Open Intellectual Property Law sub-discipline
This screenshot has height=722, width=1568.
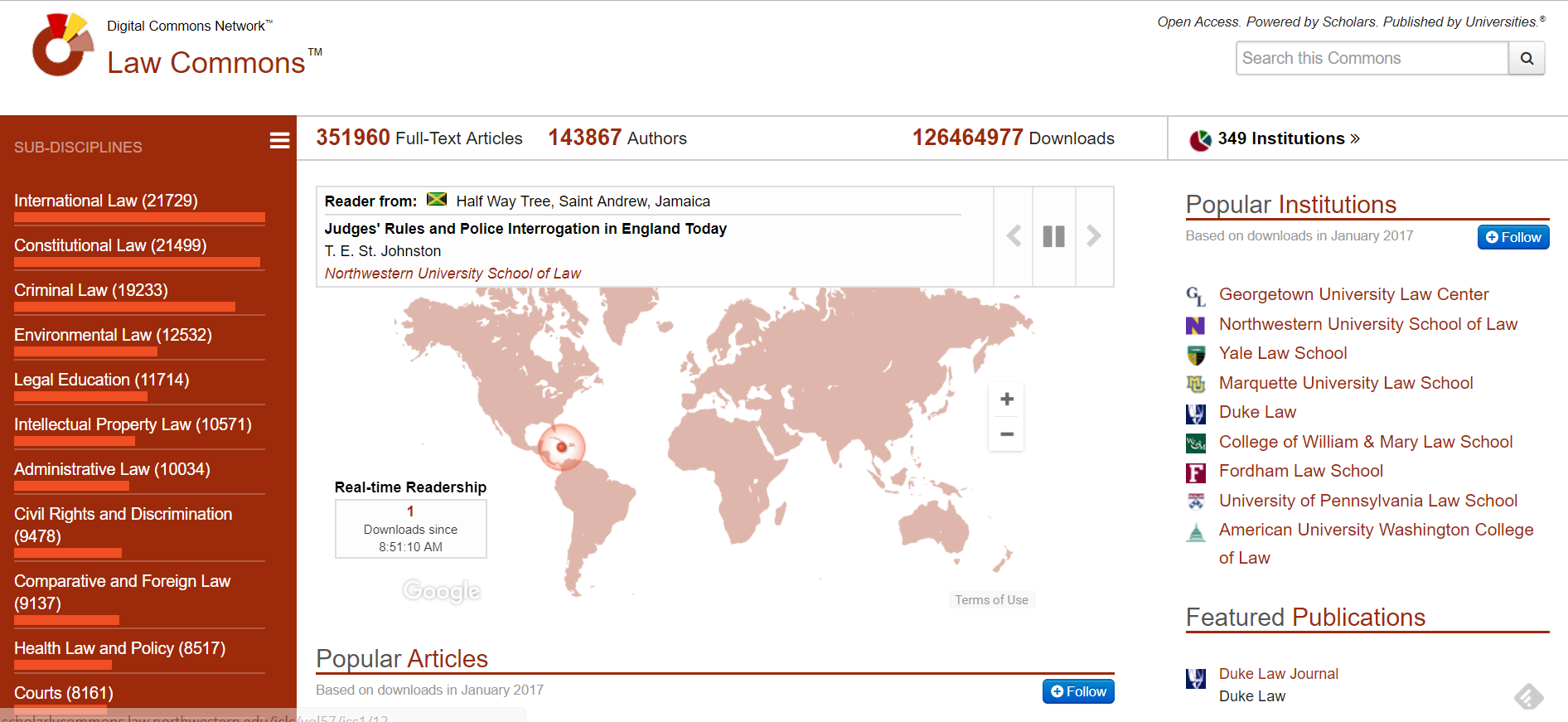click(x=133, y=424)
